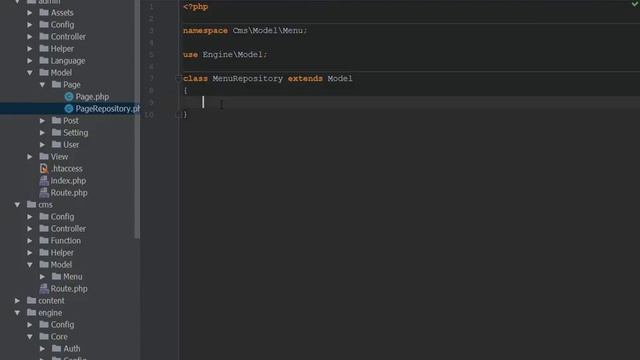Click the closing brace fold marker
Image resolution: width=640 pixels, height=360 pixels.
tap(178, 115)
